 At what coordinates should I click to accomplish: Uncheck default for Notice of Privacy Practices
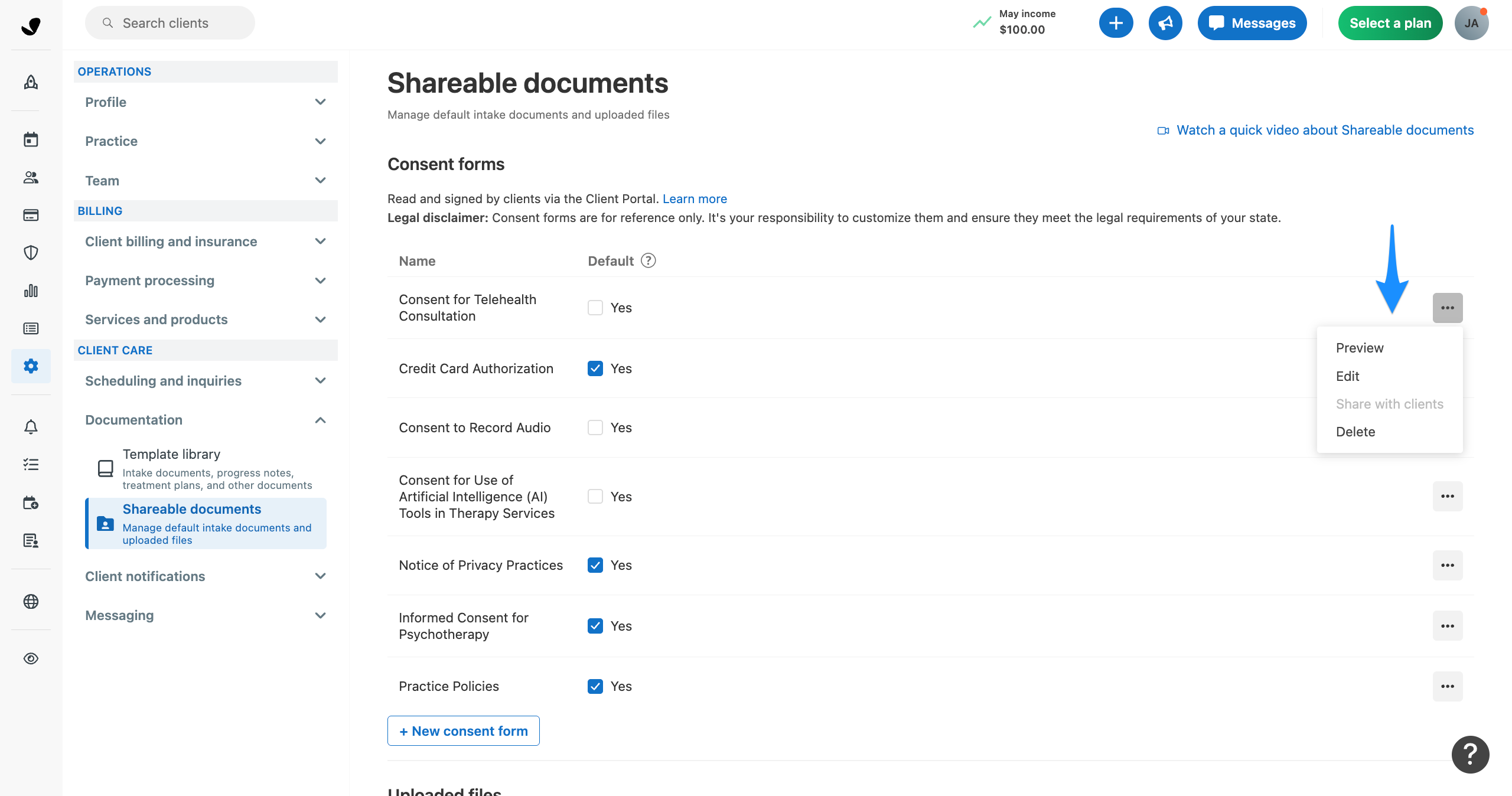tap(595, 565)
